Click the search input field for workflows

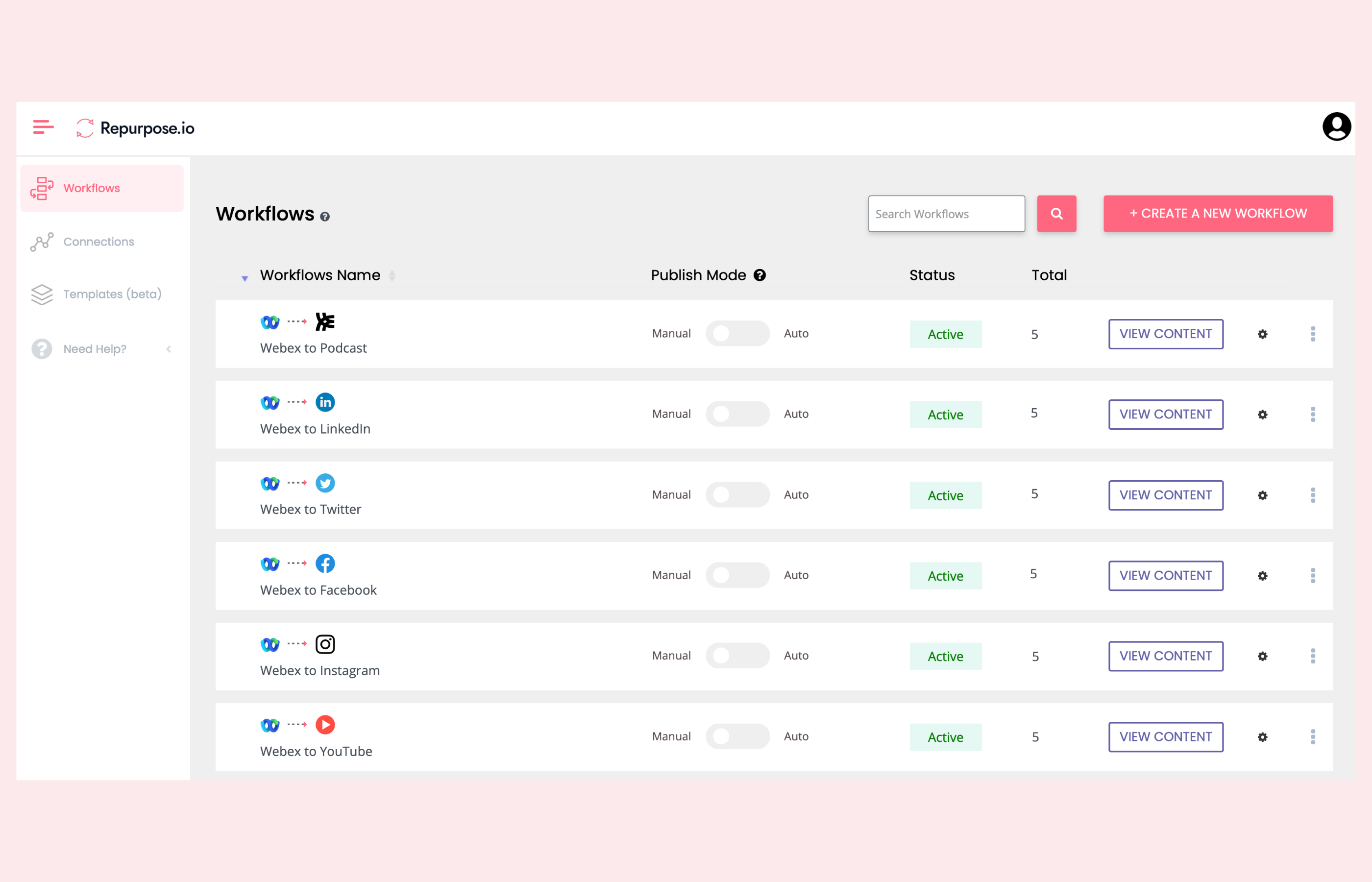946,213
